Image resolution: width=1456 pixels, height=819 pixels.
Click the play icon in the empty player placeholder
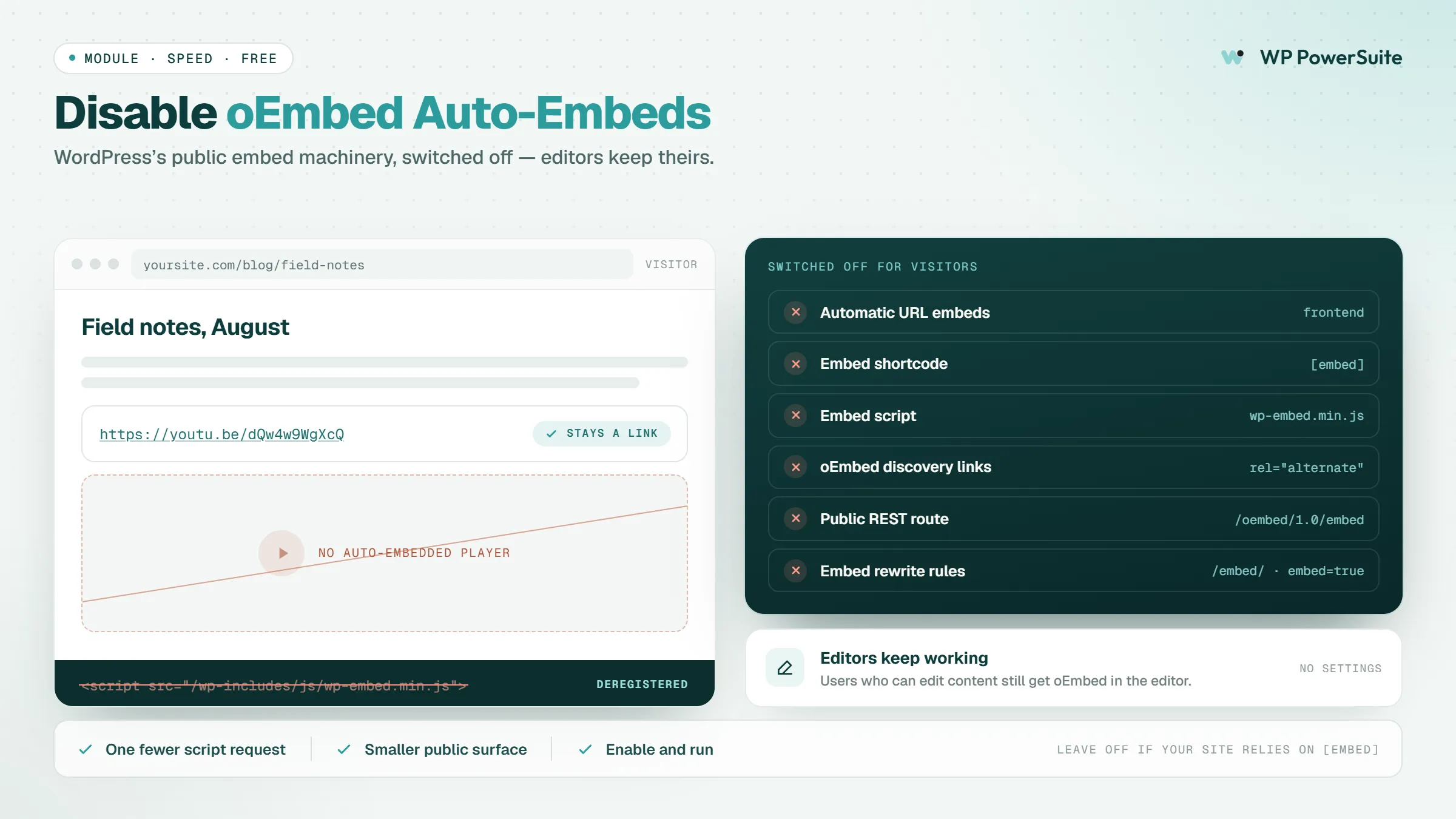[x=281, y=553]
